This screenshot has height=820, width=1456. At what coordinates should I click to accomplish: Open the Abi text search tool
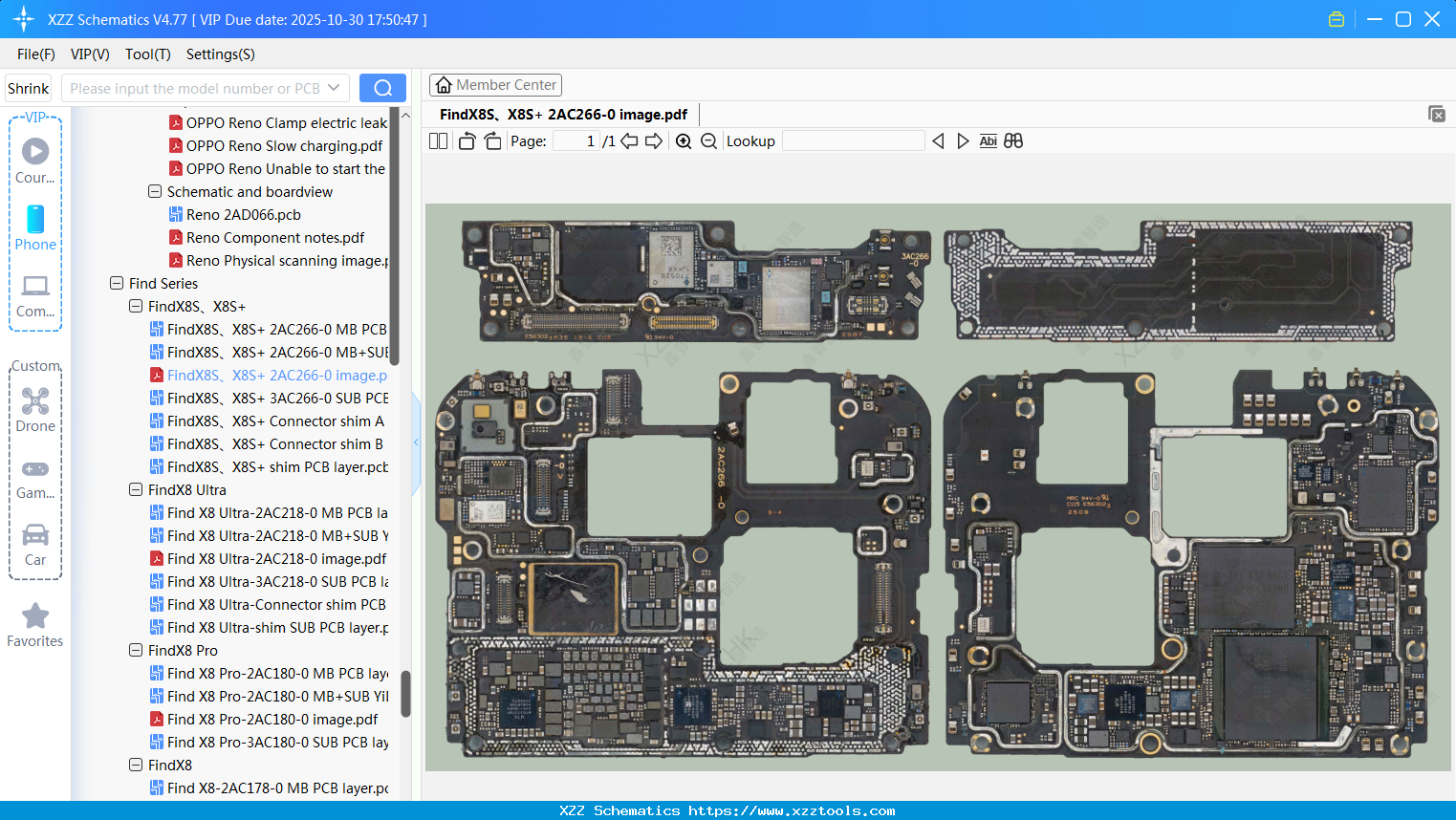tap(988, 140)
